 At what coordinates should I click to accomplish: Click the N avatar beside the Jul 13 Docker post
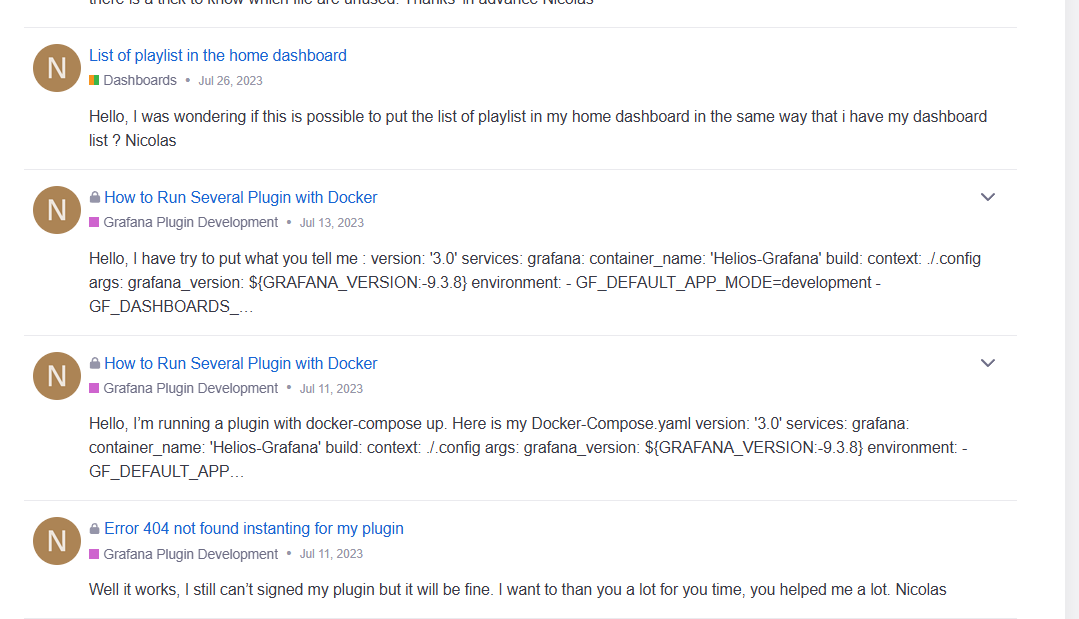pyautogui.click(x=57, y=210)
